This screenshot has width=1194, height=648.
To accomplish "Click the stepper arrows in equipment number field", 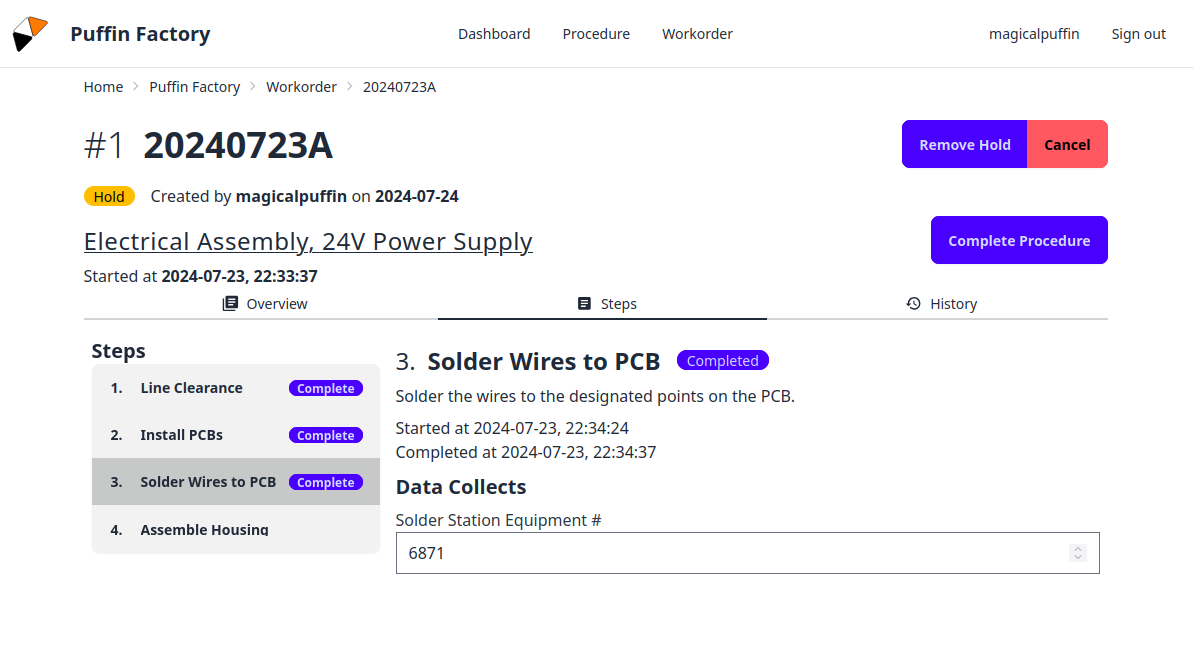I will click(x=1077, y=553).
